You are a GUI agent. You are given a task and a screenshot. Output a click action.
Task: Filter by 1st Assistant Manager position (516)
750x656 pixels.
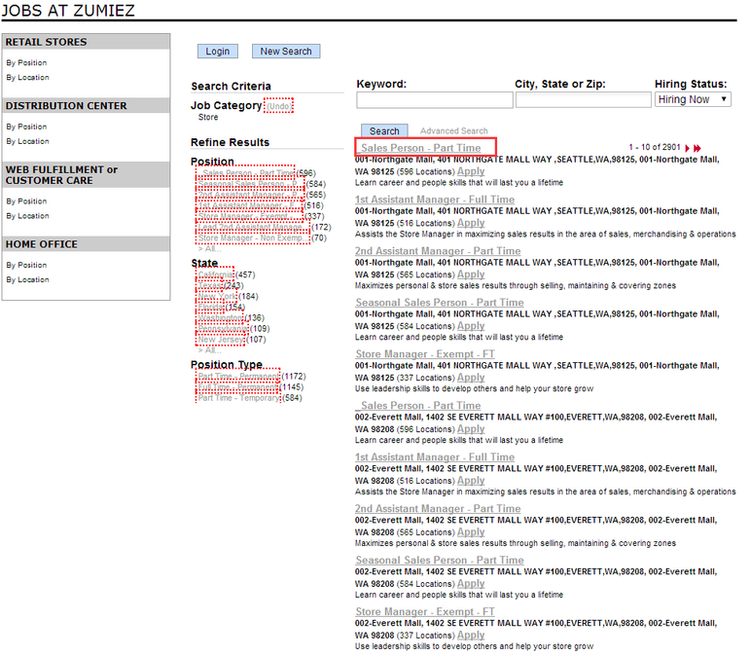tap(249, 206)
